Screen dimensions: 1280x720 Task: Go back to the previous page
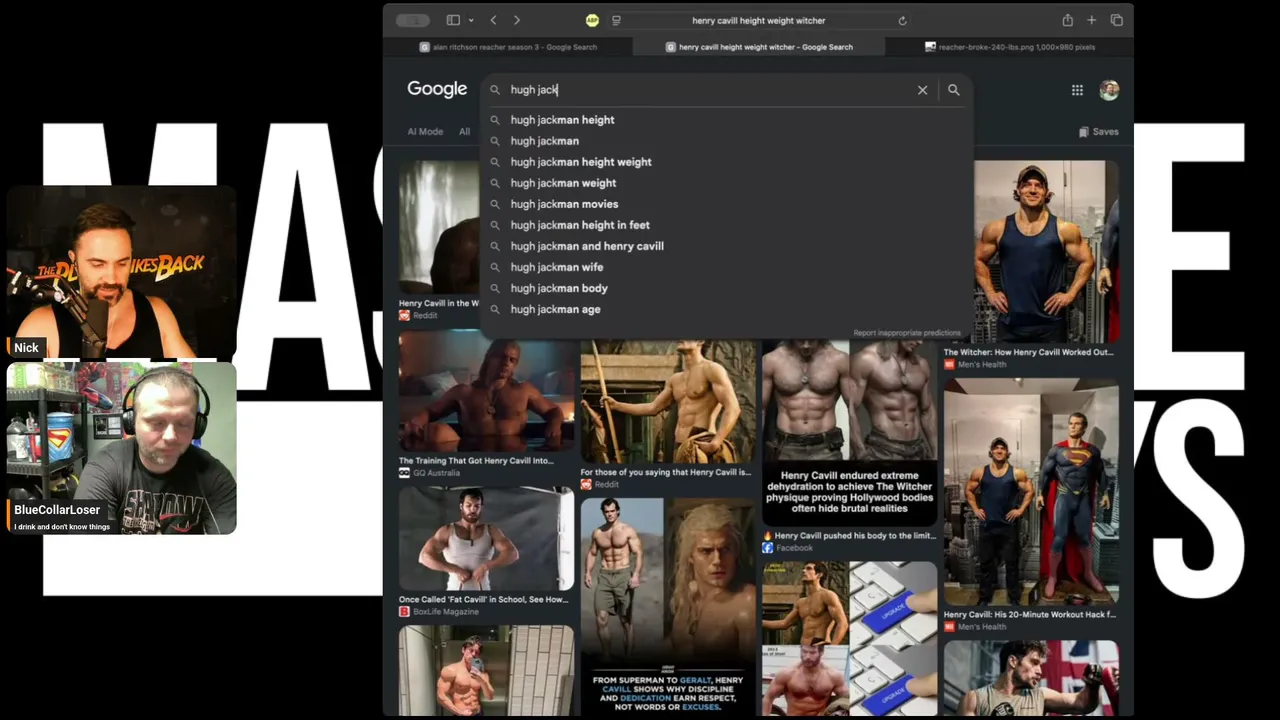pyautogui.click(x=493, y=20)
